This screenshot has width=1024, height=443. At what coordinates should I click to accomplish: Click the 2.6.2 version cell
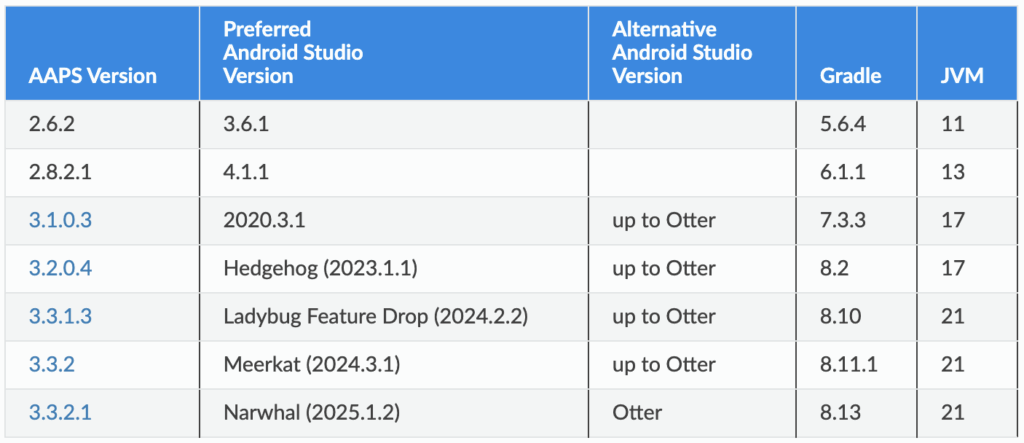tap(53, 124)
